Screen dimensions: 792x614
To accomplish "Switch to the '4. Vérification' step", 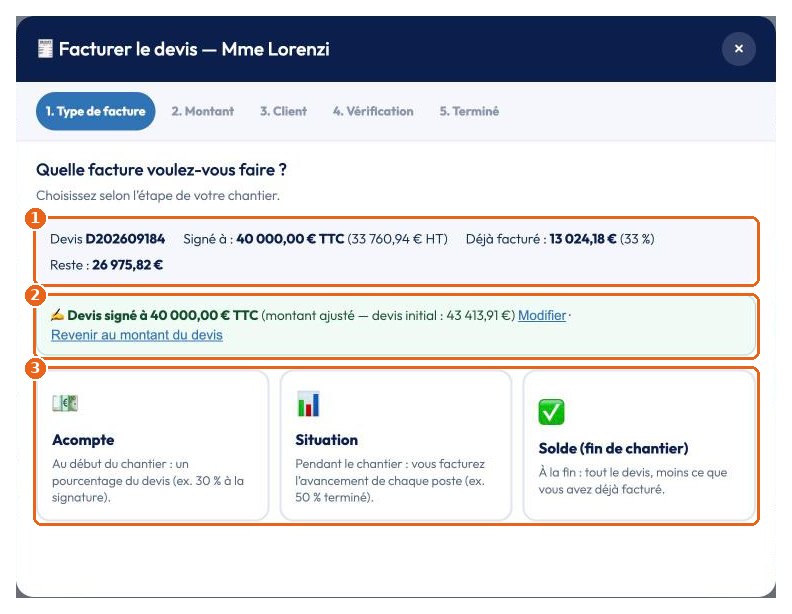I will coord(373,111).
